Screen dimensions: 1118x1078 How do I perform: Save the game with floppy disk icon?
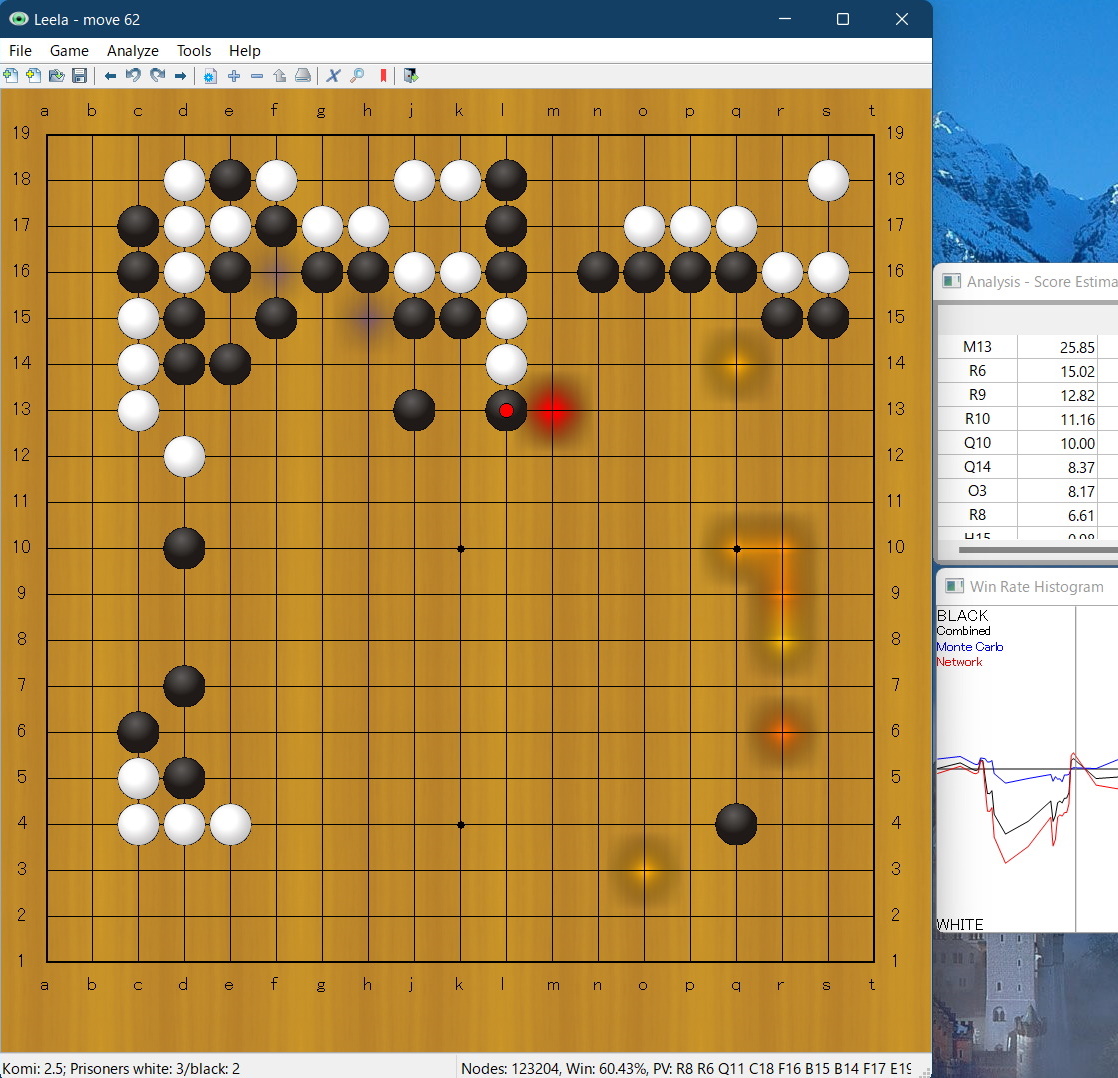[x=79, y=76]
